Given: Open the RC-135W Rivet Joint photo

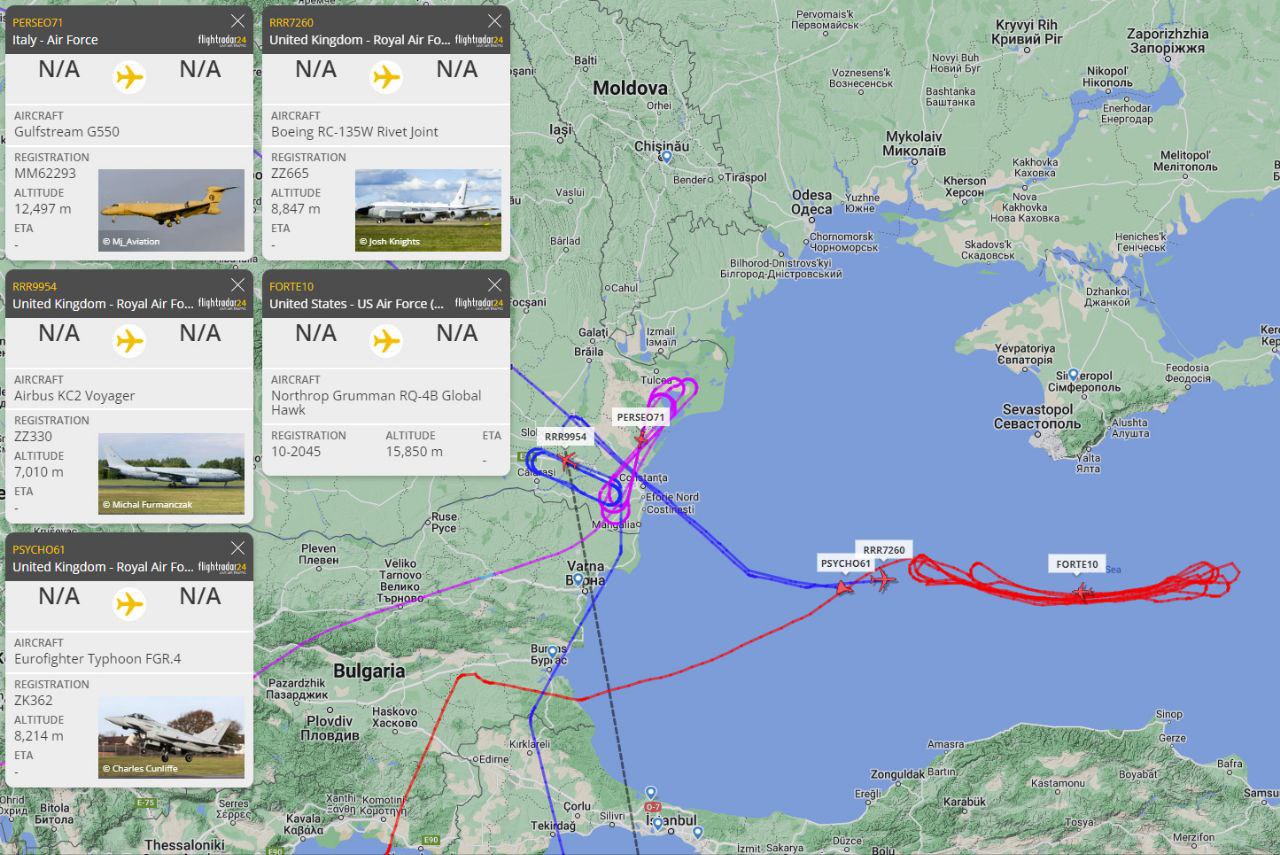Looking at the screenshot, I should (x=428, y=210).
